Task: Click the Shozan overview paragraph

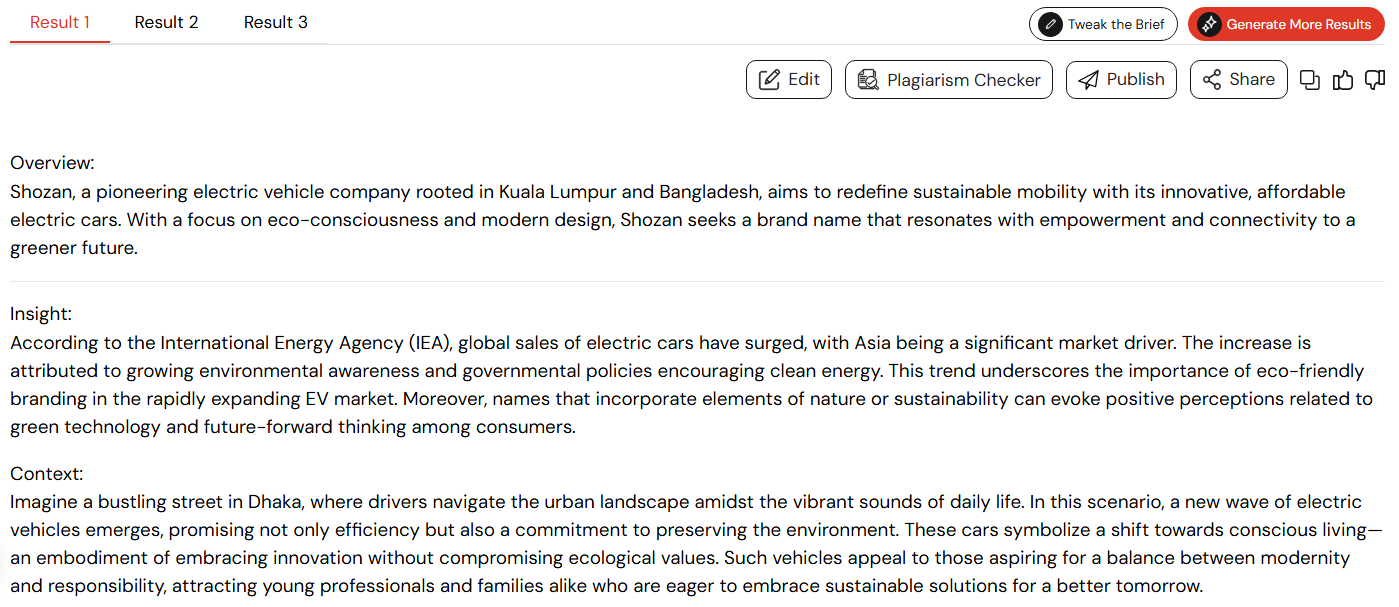Action: 683,220
